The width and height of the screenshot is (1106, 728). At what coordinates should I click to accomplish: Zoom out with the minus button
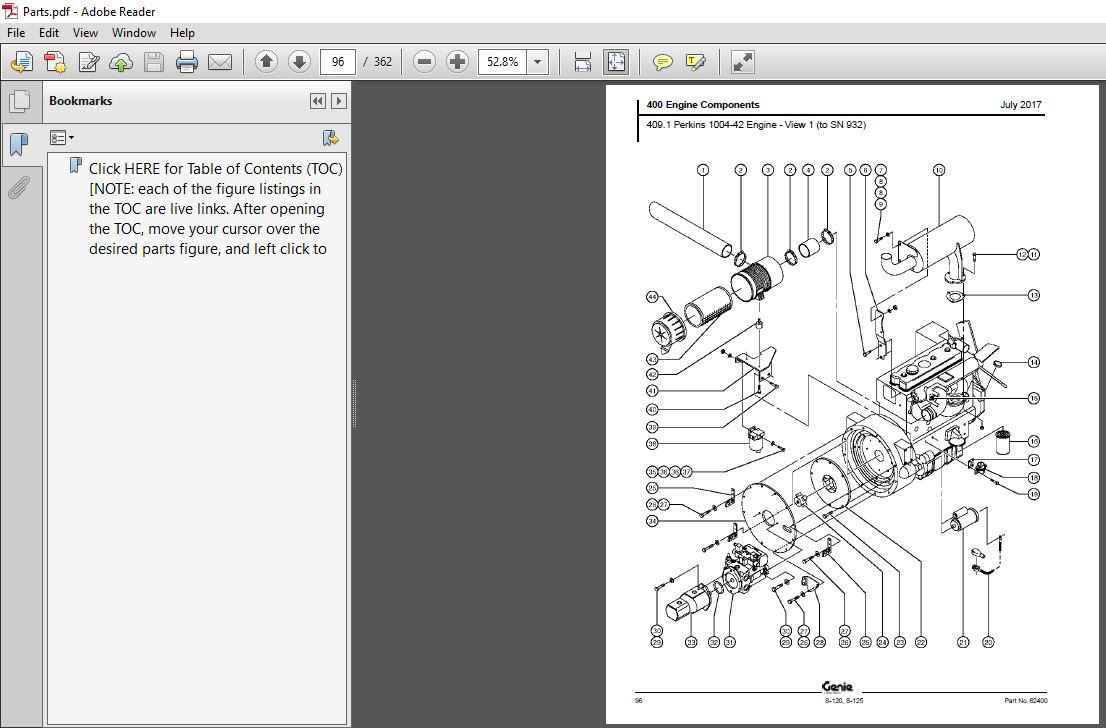pyautogui.click(x=424, y=62)
